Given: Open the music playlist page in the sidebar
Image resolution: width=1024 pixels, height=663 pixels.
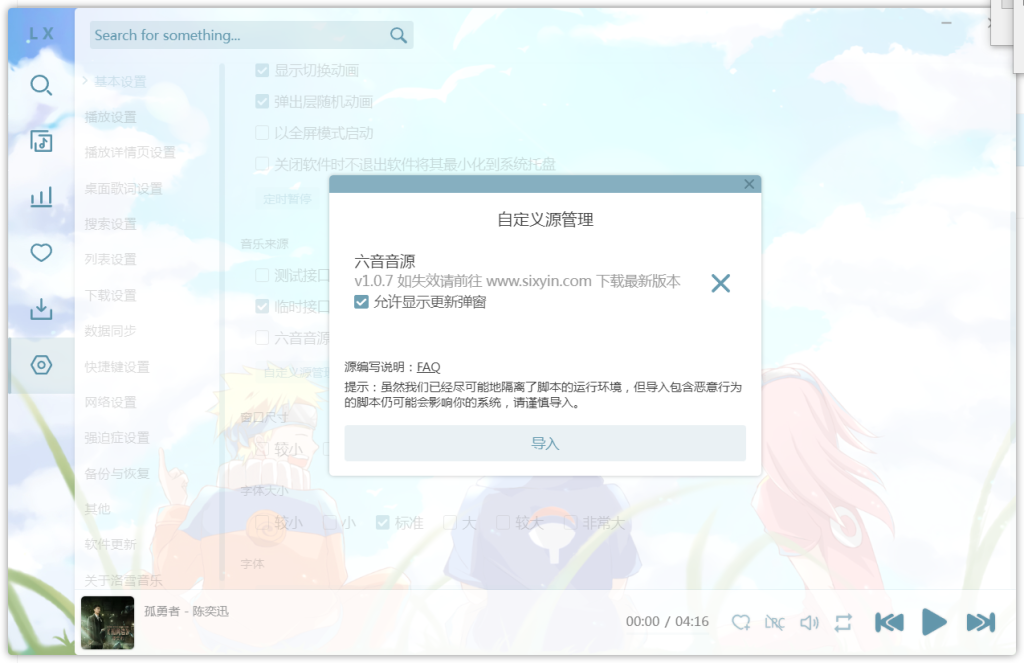Looking at the screenshot, I should click(41, 142).
